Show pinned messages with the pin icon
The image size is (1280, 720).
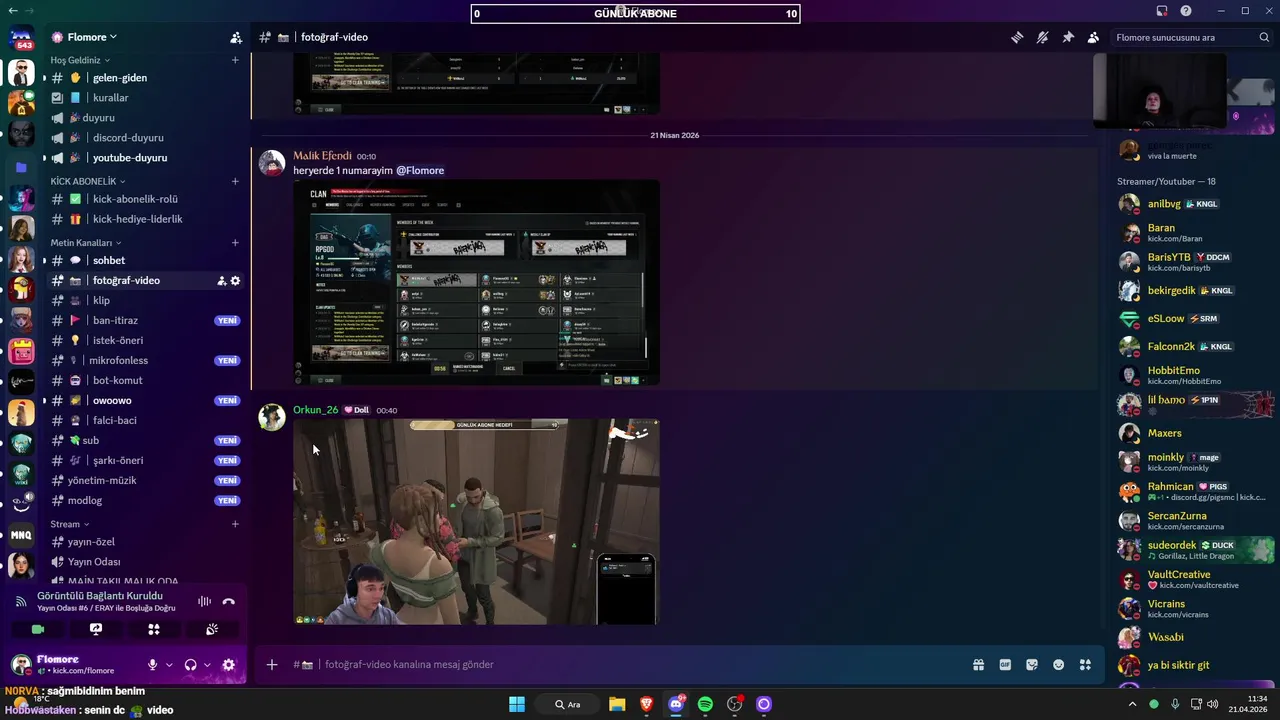[1068, 37]
